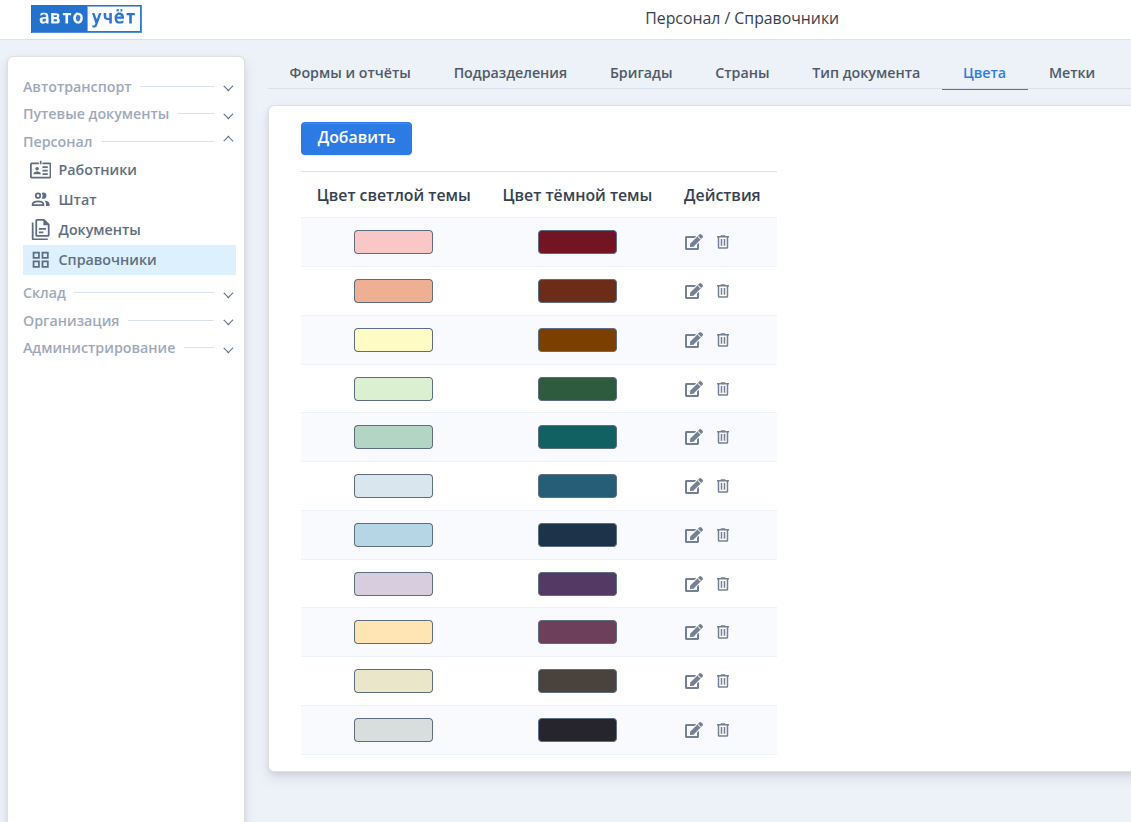
Task: Delete the pale green color row
Action: [723, 389]
